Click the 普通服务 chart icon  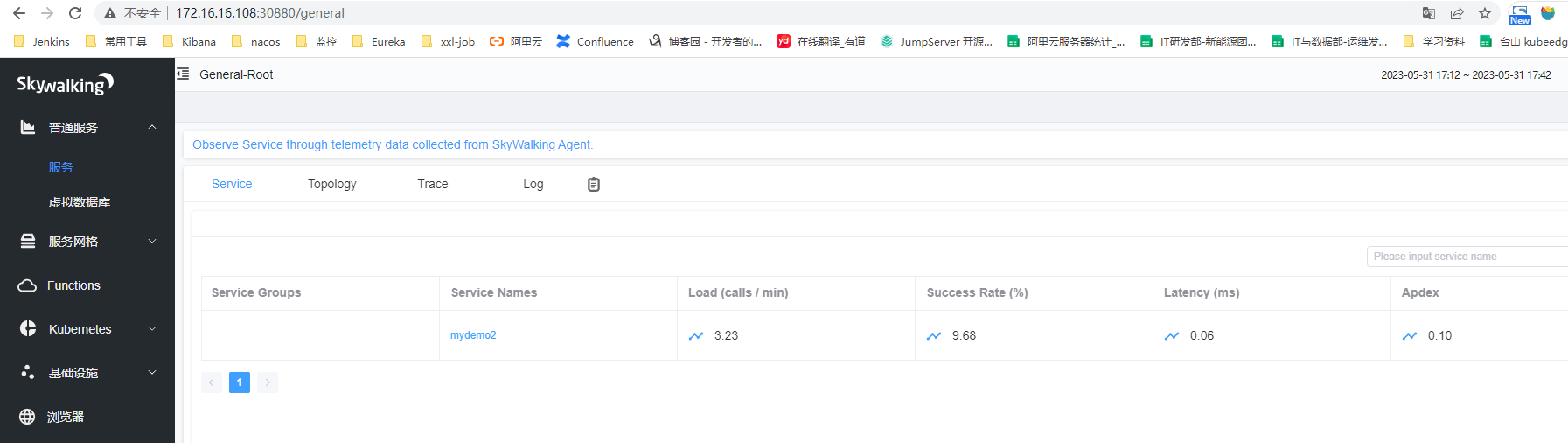click(x=28, y=128)
